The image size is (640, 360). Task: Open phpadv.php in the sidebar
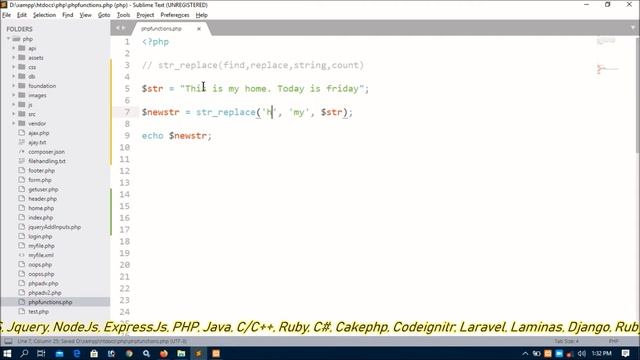[43, 283]
